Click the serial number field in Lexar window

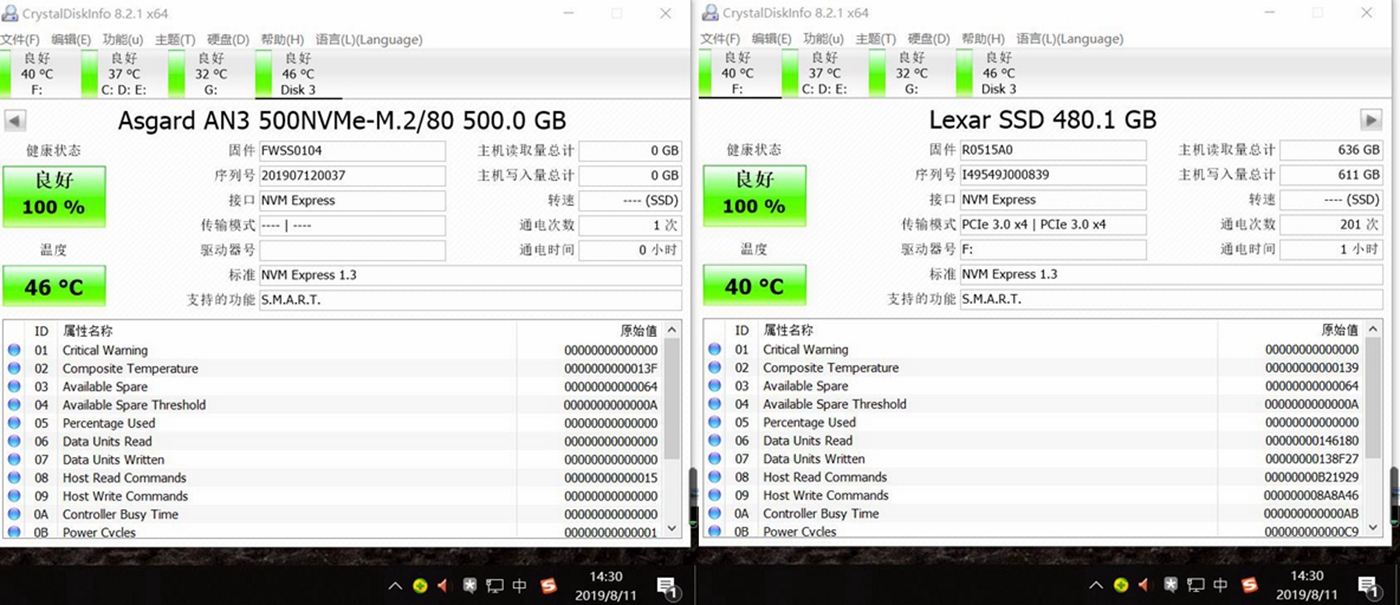coord(1052,175)
